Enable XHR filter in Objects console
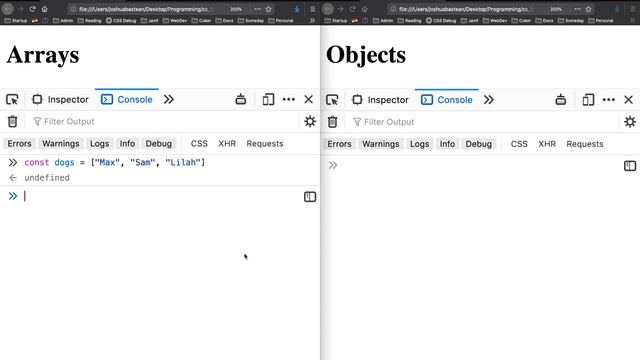 (x=547, y=144)
